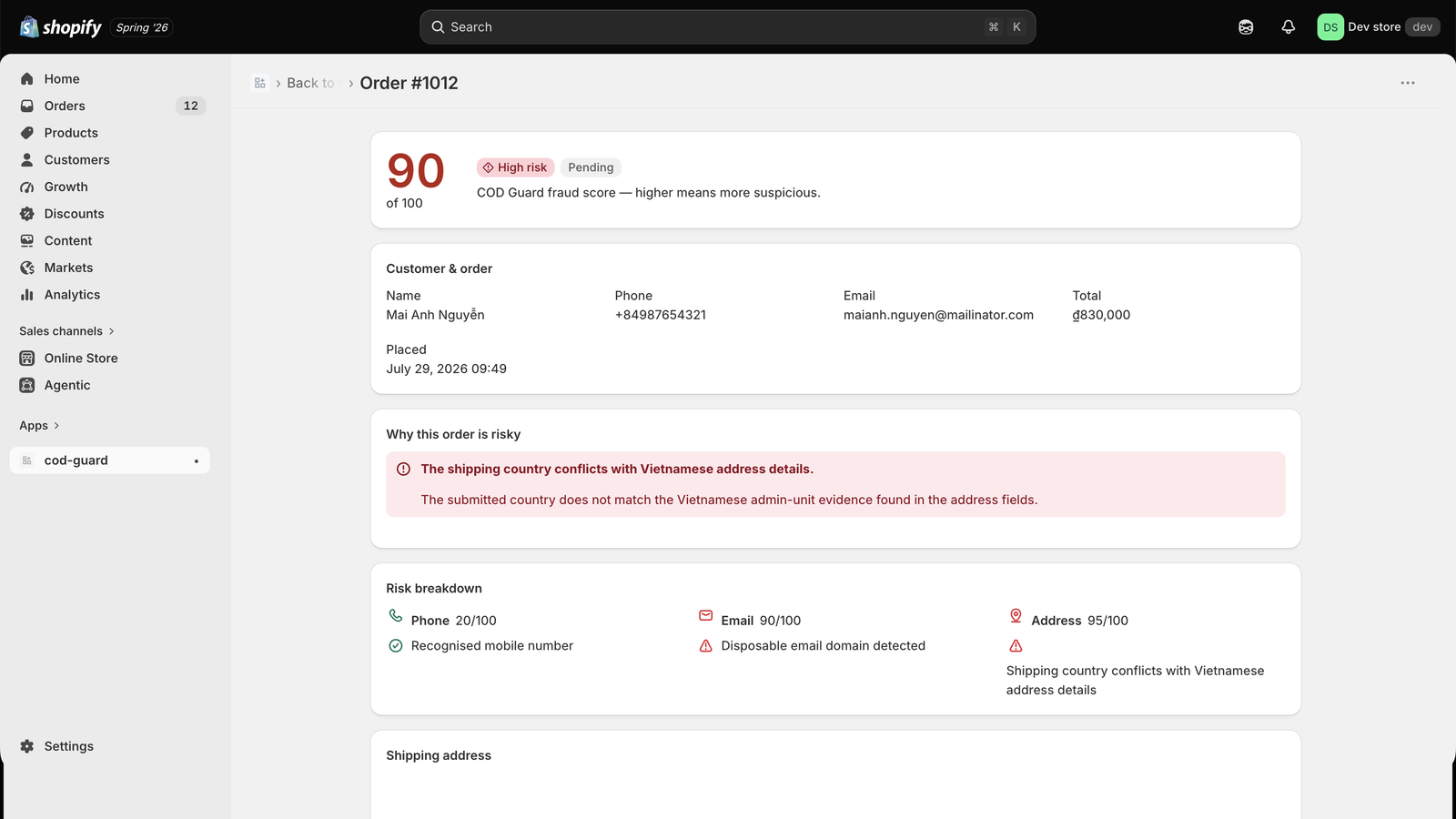Click the DS store avatar

pos(1330,27)
